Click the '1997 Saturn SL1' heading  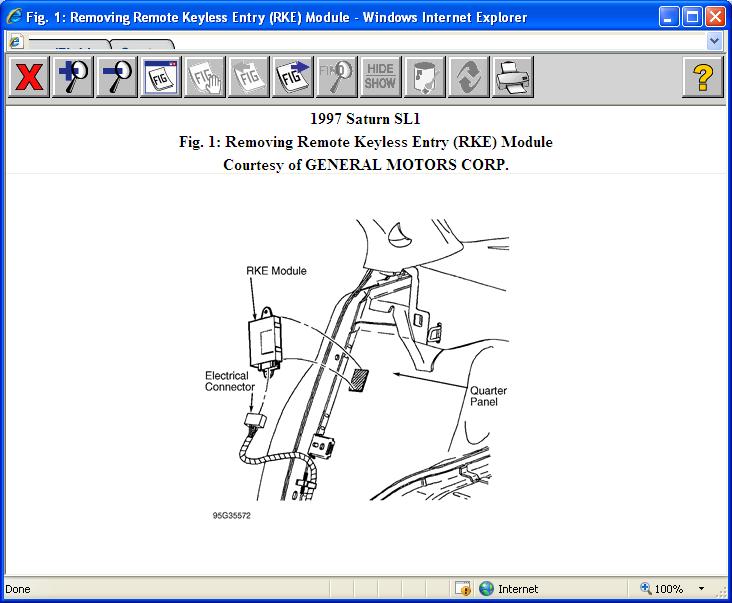click(365, 119)
